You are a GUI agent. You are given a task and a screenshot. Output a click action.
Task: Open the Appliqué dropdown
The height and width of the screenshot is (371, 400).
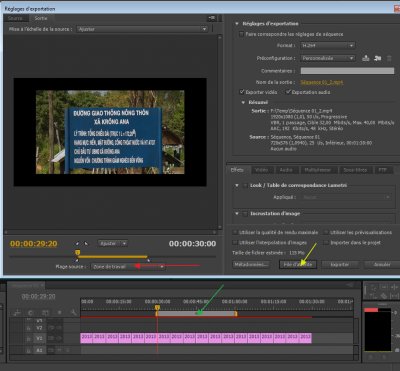pos(346,197)
